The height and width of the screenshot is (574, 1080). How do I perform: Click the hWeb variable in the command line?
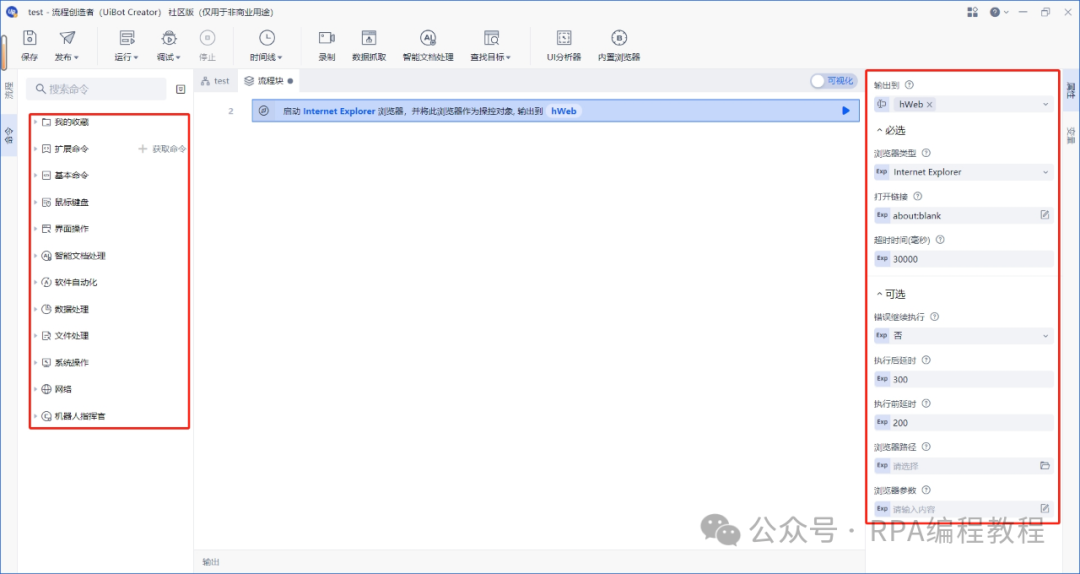[x=563, y=110]
